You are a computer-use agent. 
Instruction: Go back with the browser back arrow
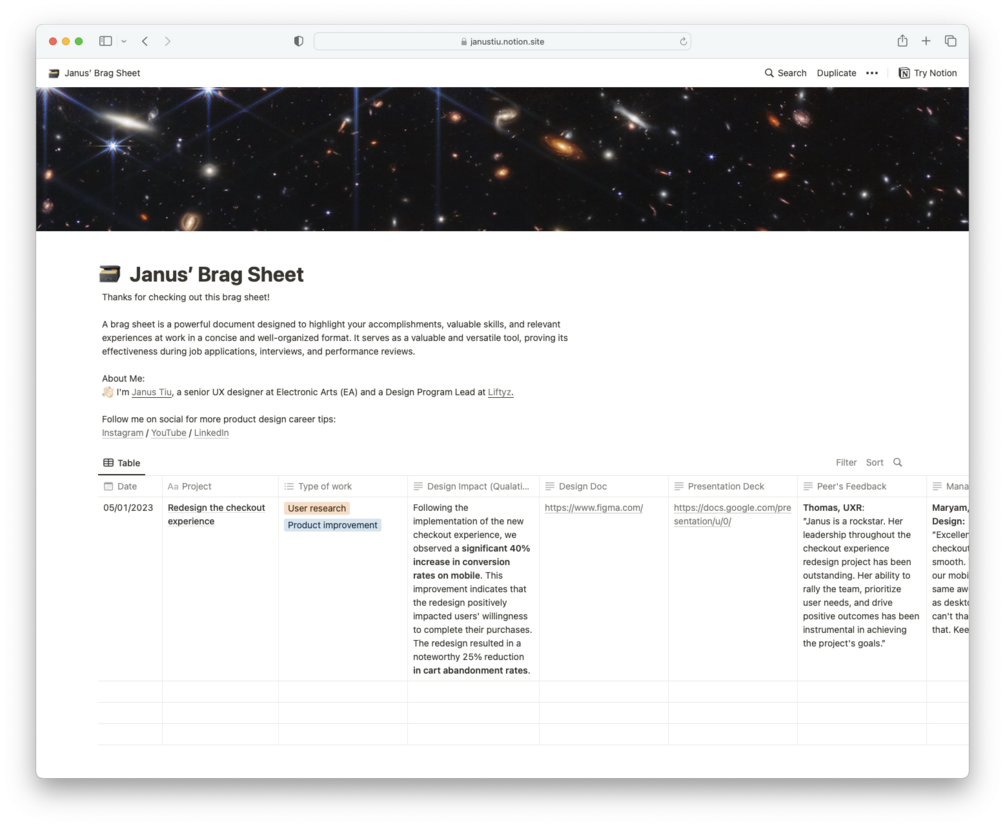(x=145, y=41)
